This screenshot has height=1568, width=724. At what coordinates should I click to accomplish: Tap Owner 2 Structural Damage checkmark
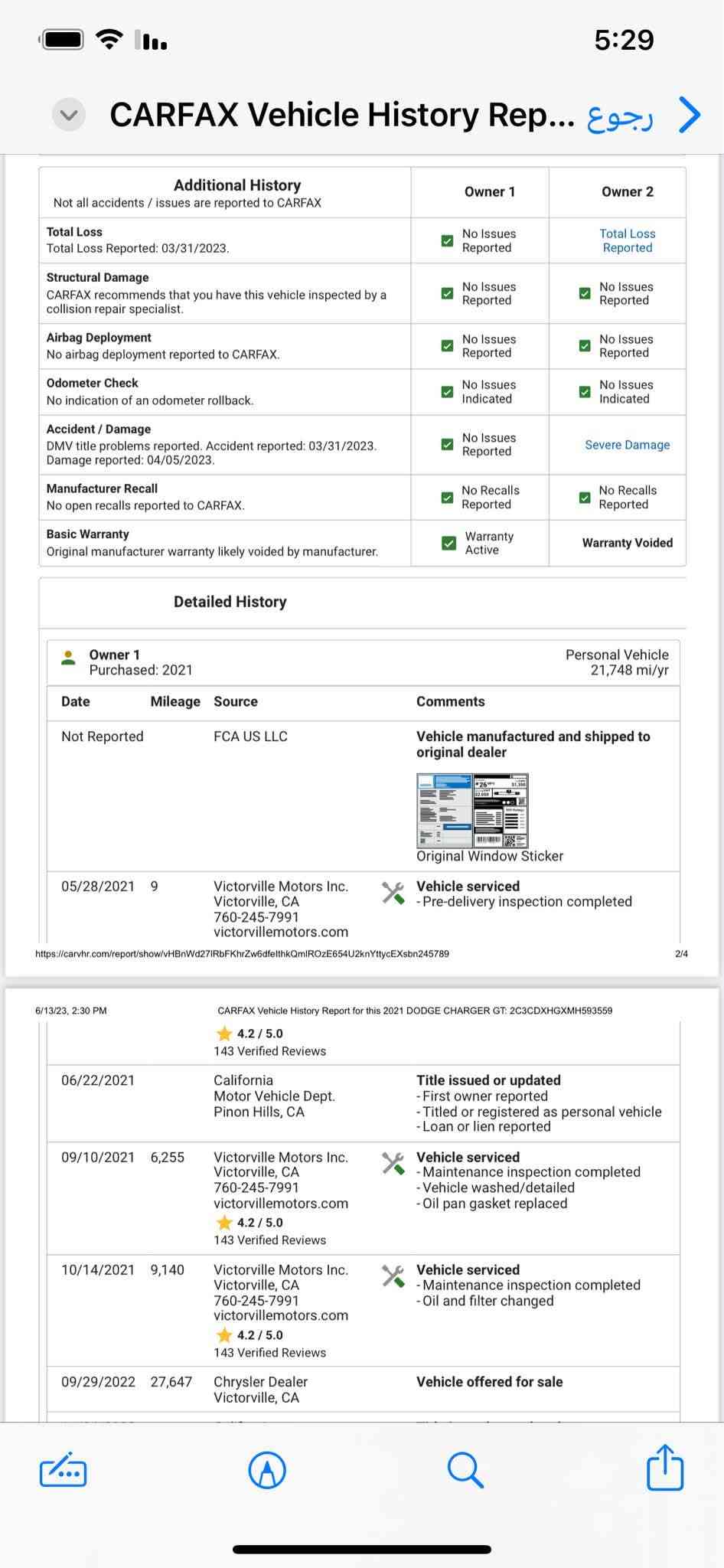click(x=585, y=293)
